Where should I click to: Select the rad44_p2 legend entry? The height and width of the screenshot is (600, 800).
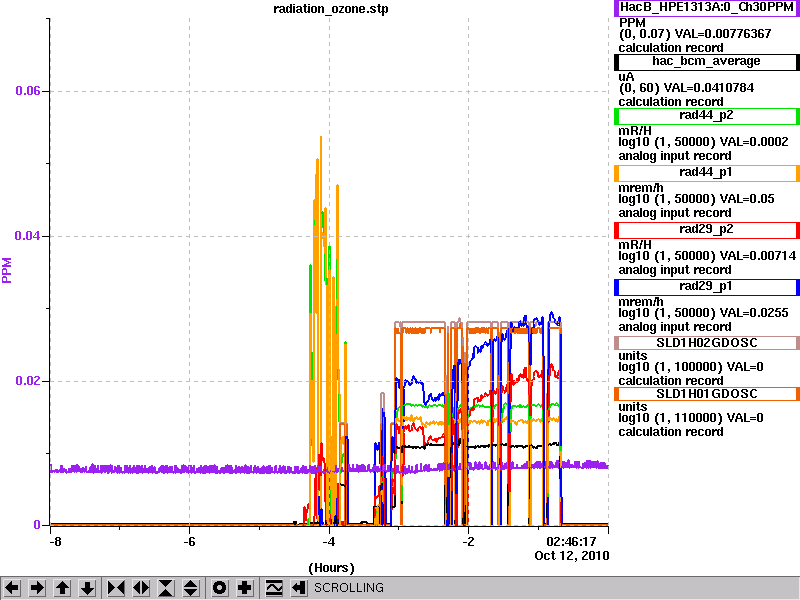tap(707, 116)
